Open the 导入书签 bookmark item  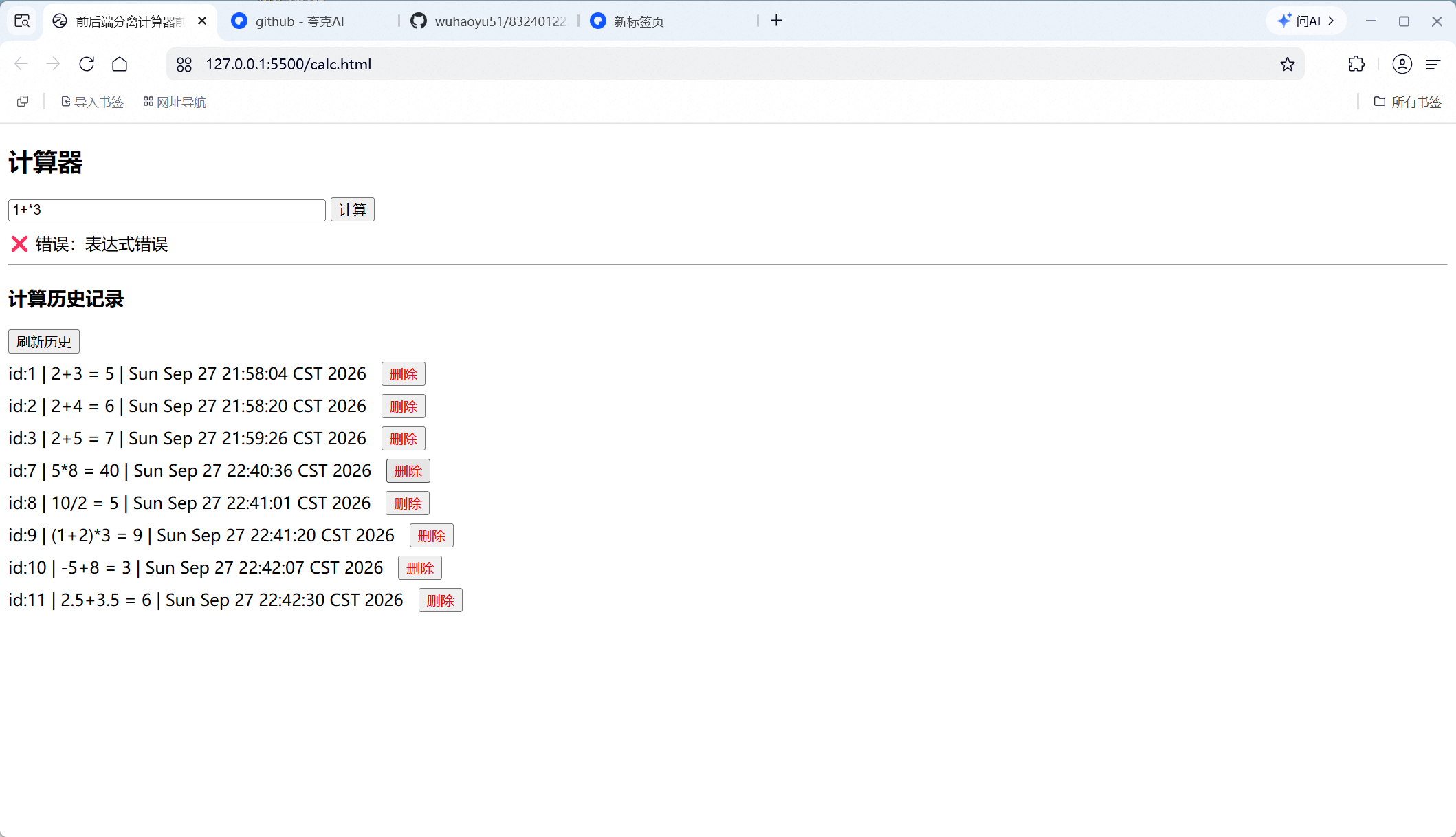click(92, 102)
